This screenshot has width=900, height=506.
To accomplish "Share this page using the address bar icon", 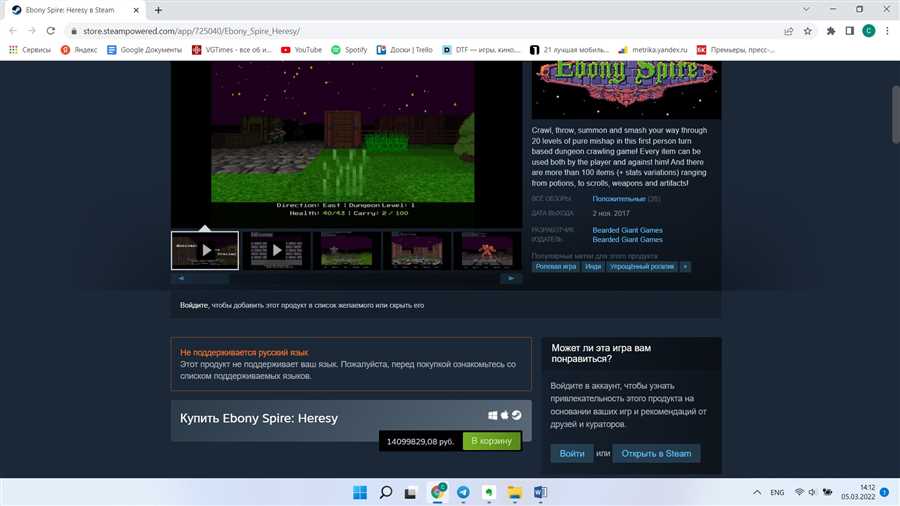I will [x=789, y=31].
